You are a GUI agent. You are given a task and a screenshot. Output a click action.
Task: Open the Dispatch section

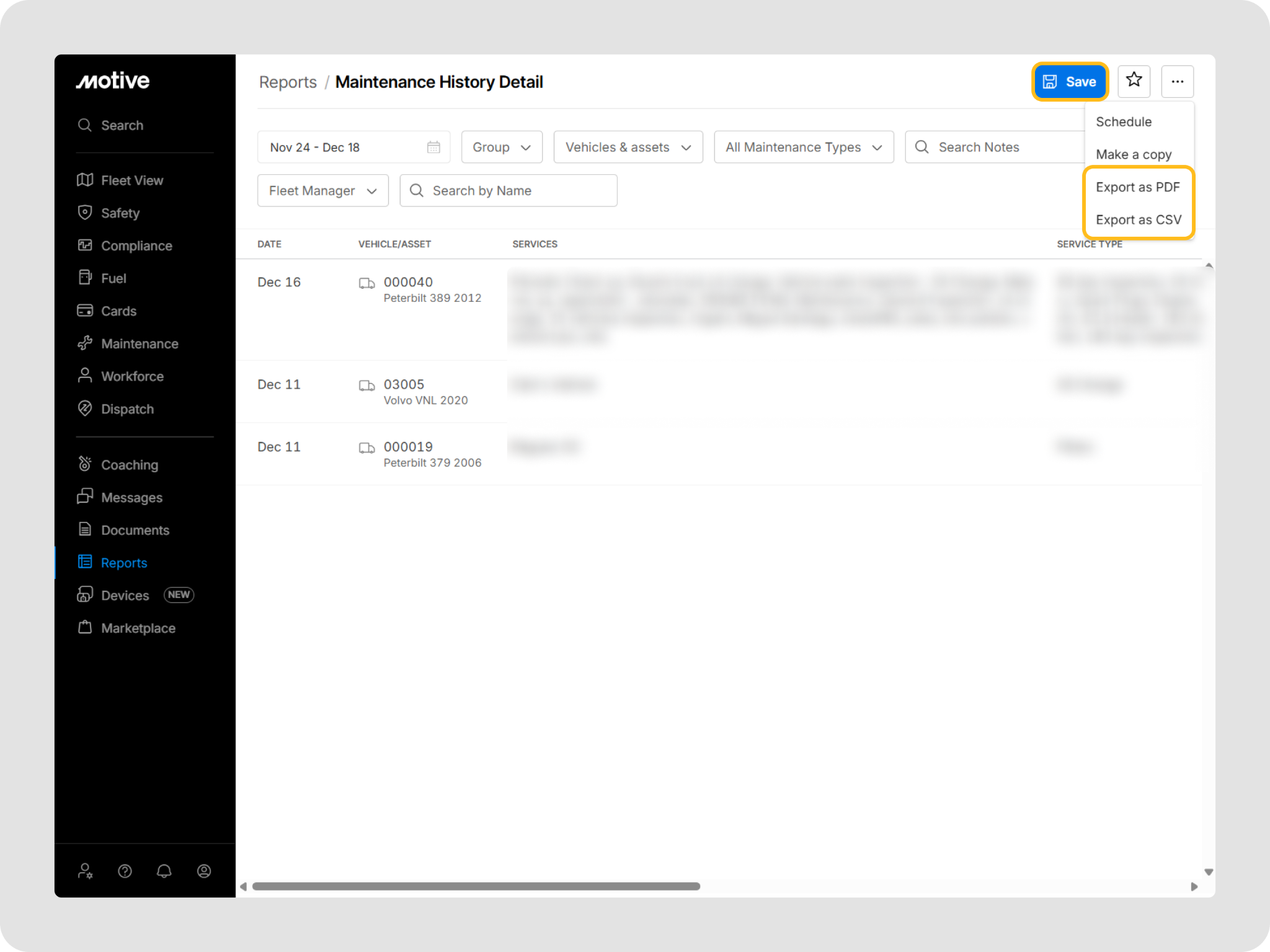coord(127,409)
